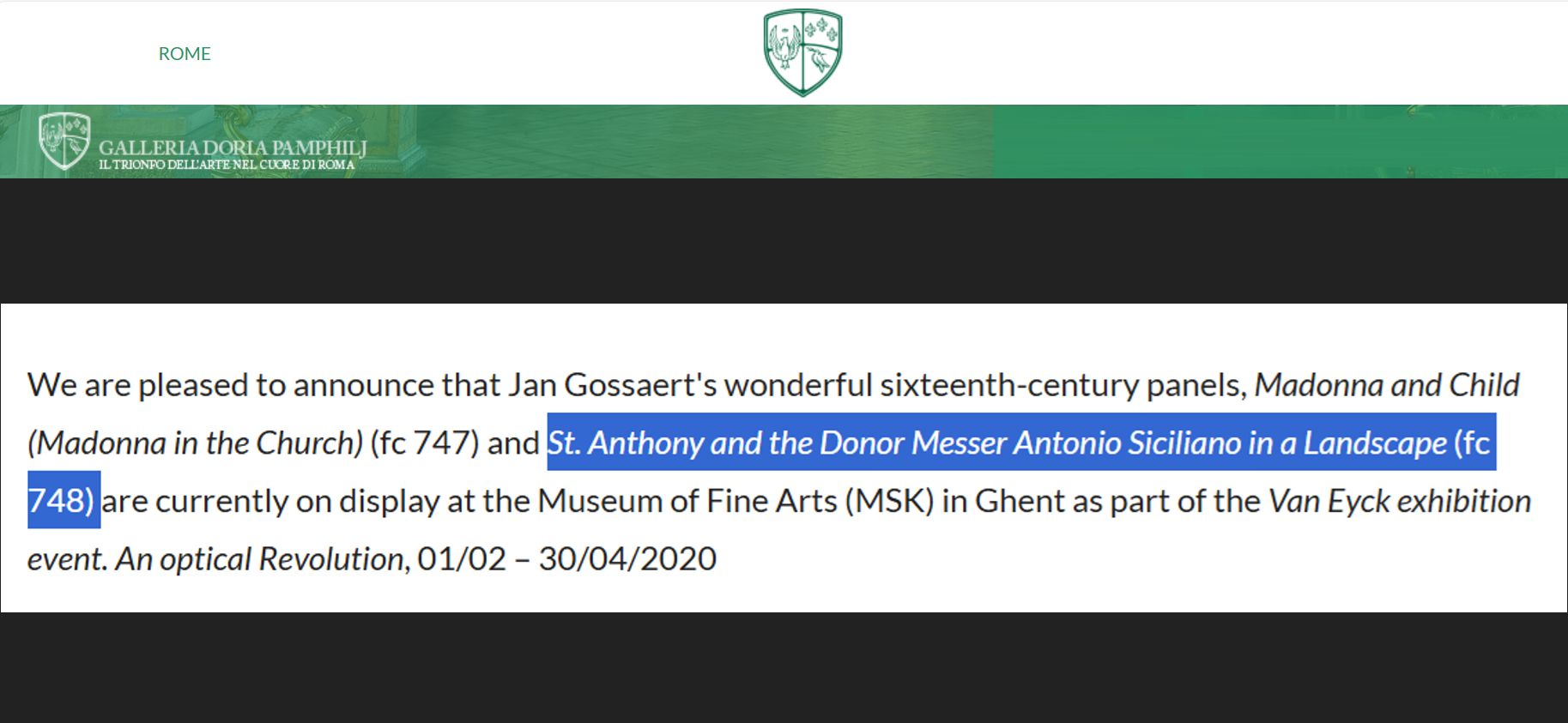Click the 'Il trionfo dell'arte' banner subtitle

227,165
